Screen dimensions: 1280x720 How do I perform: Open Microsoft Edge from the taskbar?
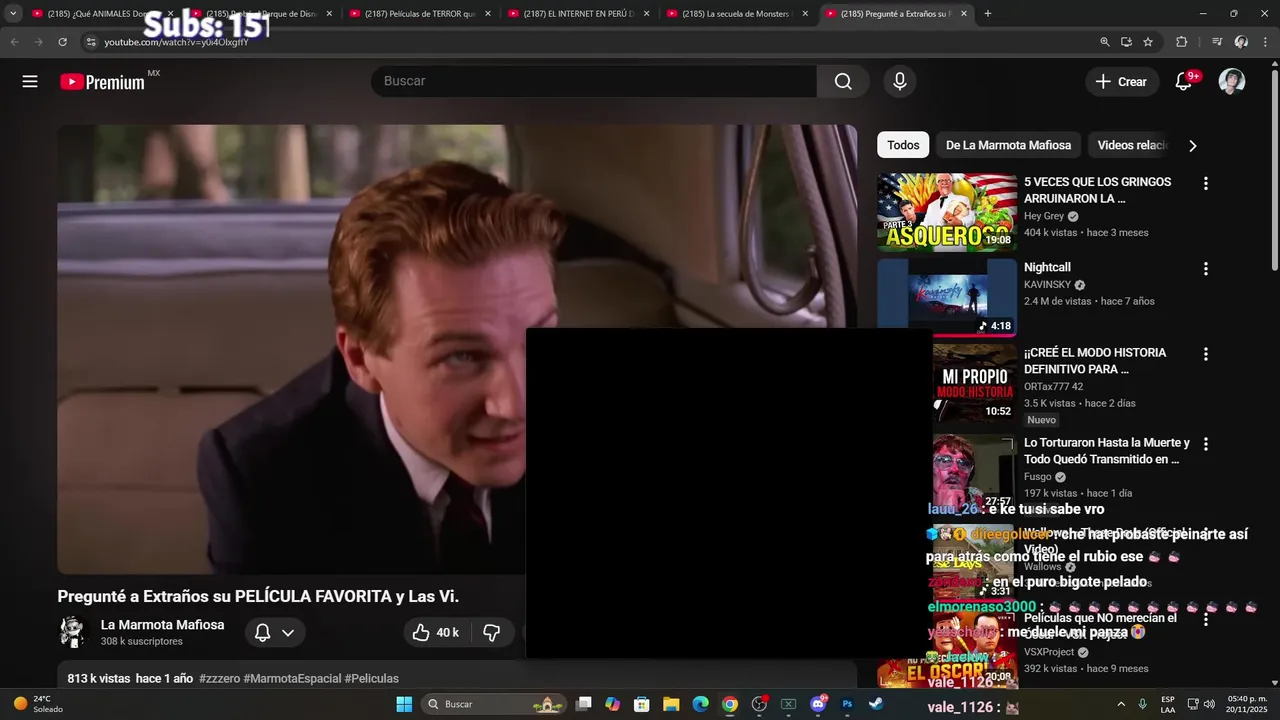(x=701, y=704)
